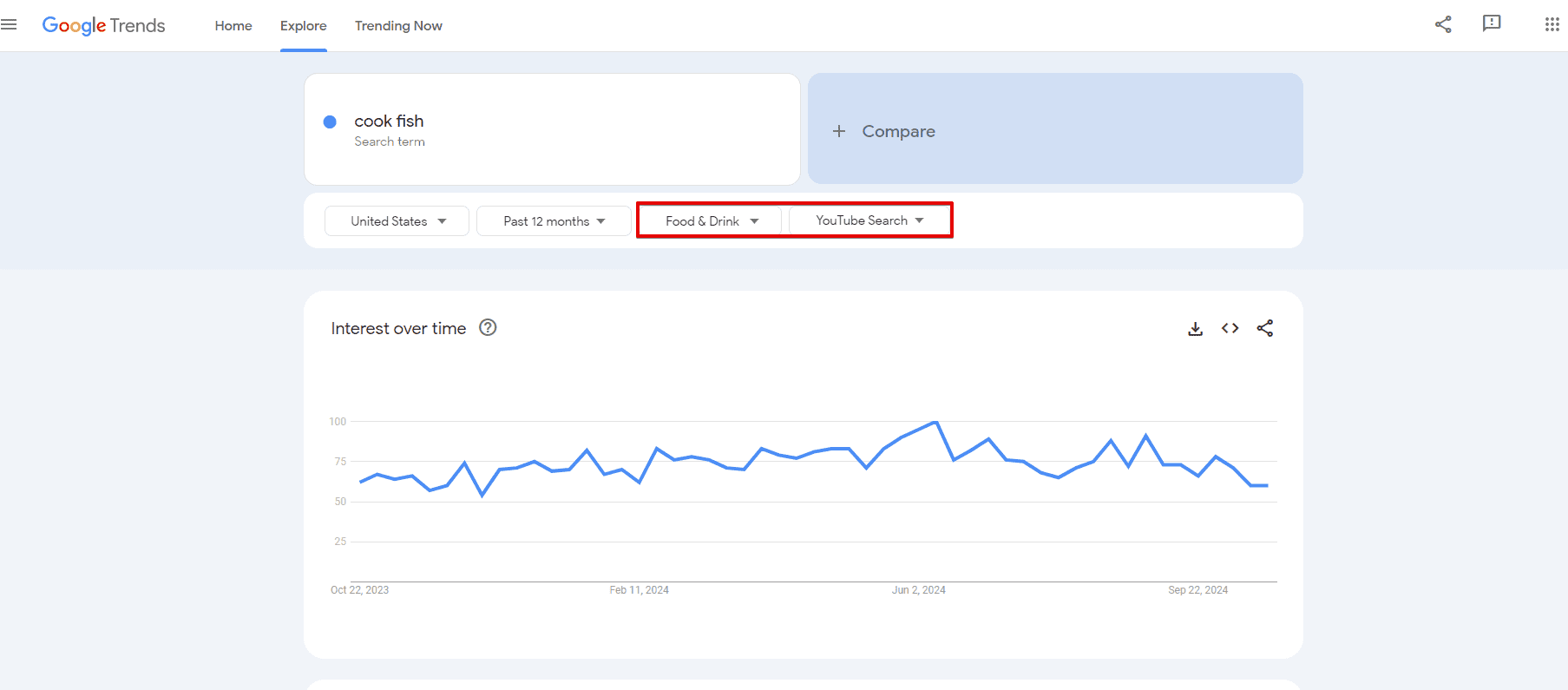
Task: Open the Past 12 months dropdown
Action: pos(554,221)
